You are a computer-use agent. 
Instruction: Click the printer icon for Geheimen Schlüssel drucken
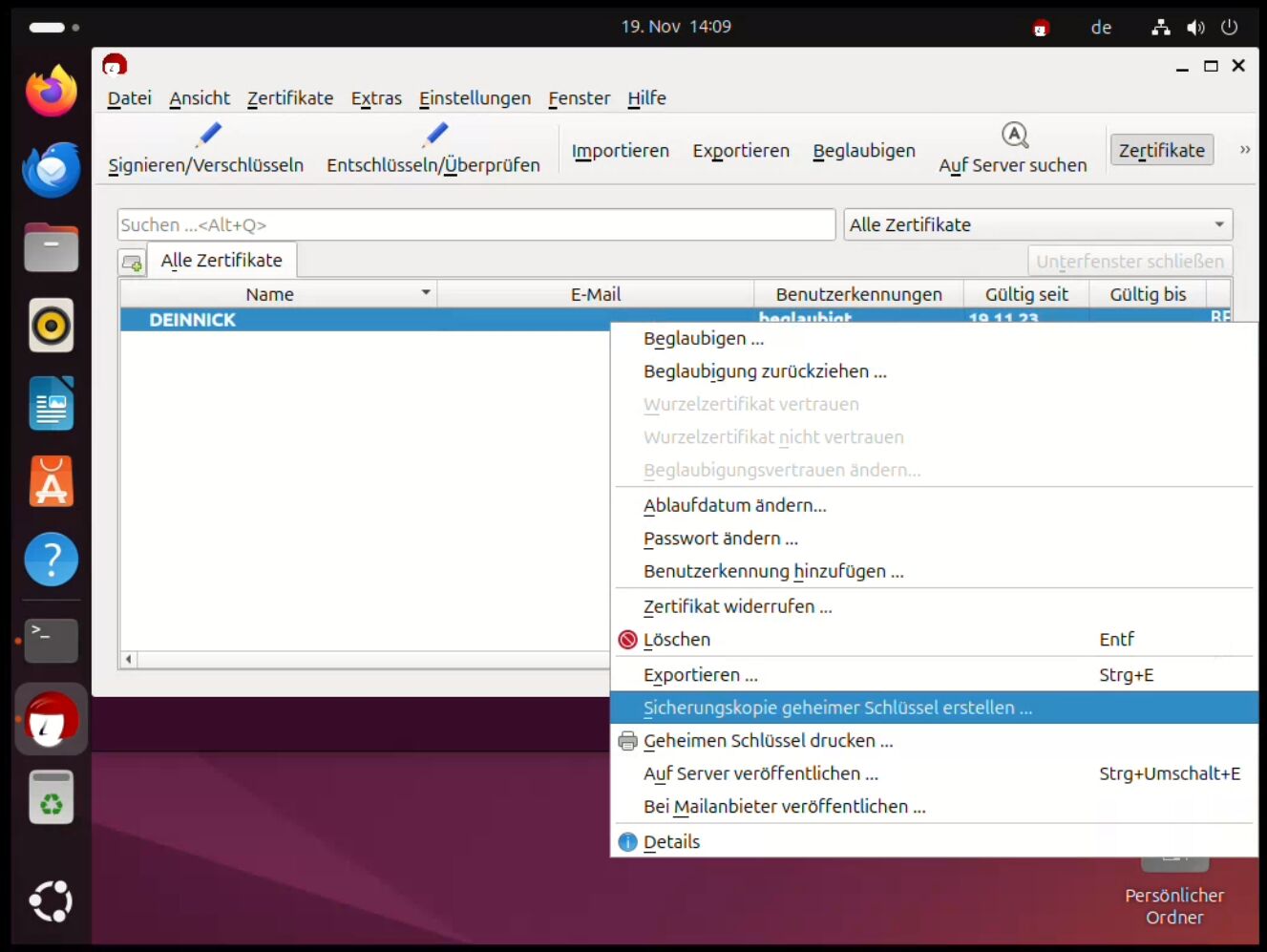click(x=627, y=741)
